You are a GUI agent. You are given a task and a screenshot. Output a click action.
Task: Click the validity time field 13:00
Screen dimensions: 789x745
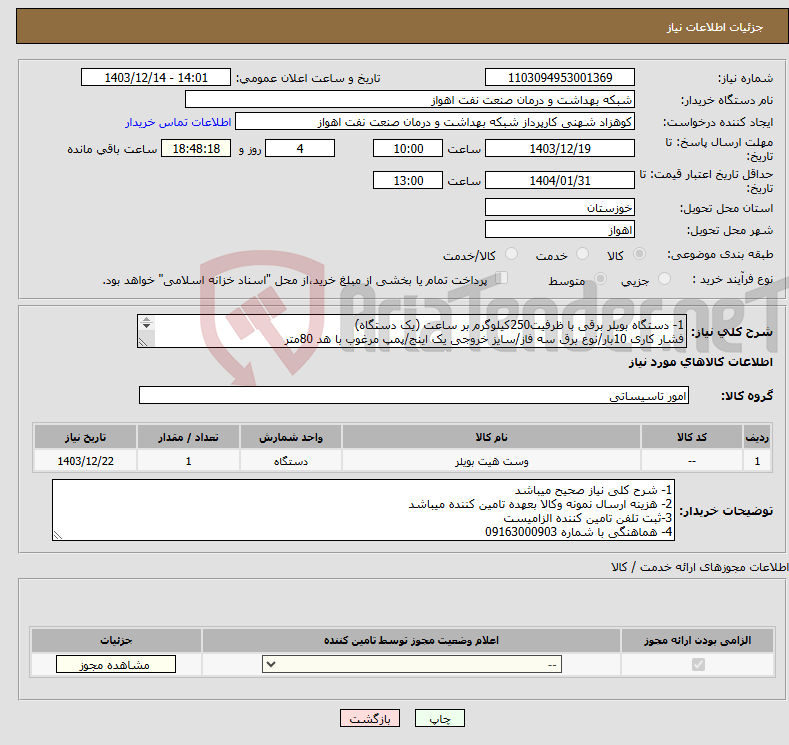408,180
